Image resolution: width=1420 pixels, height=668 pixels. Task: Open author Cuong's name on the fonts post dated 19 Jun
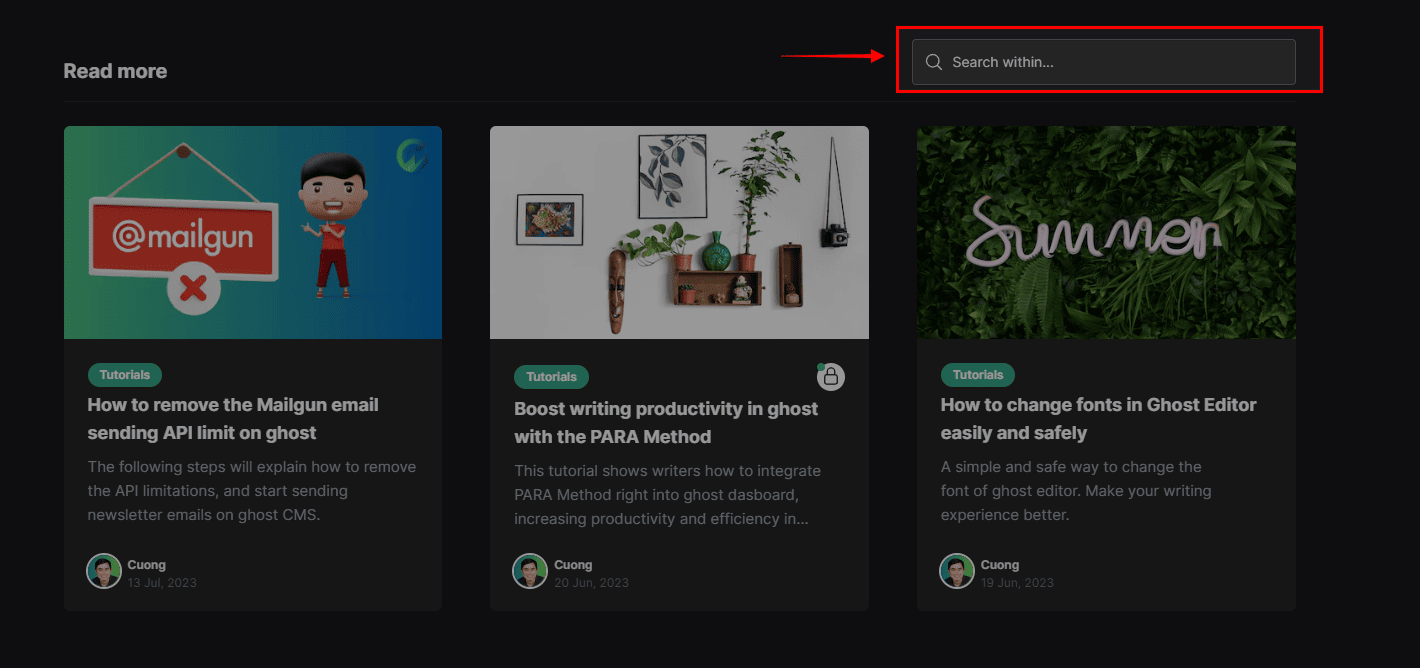point(999,565)
